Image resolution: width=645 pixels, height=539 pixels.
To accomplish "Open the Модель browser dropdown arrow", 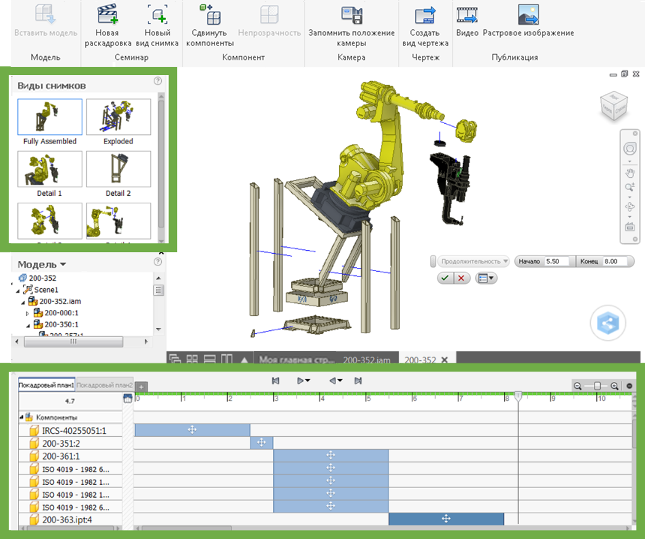I will click(x=63, y=264).
